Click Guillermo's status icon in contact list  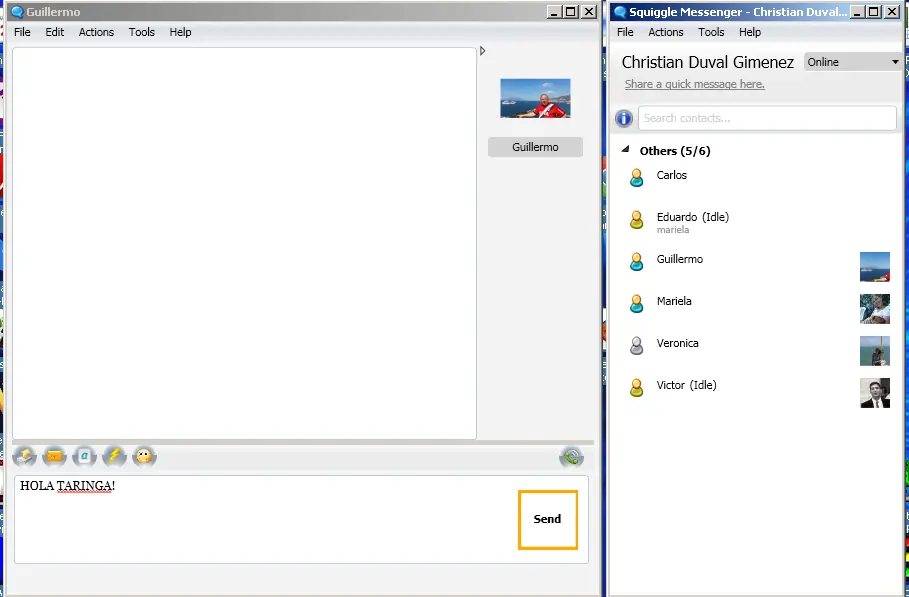click(x=637, y=261)
